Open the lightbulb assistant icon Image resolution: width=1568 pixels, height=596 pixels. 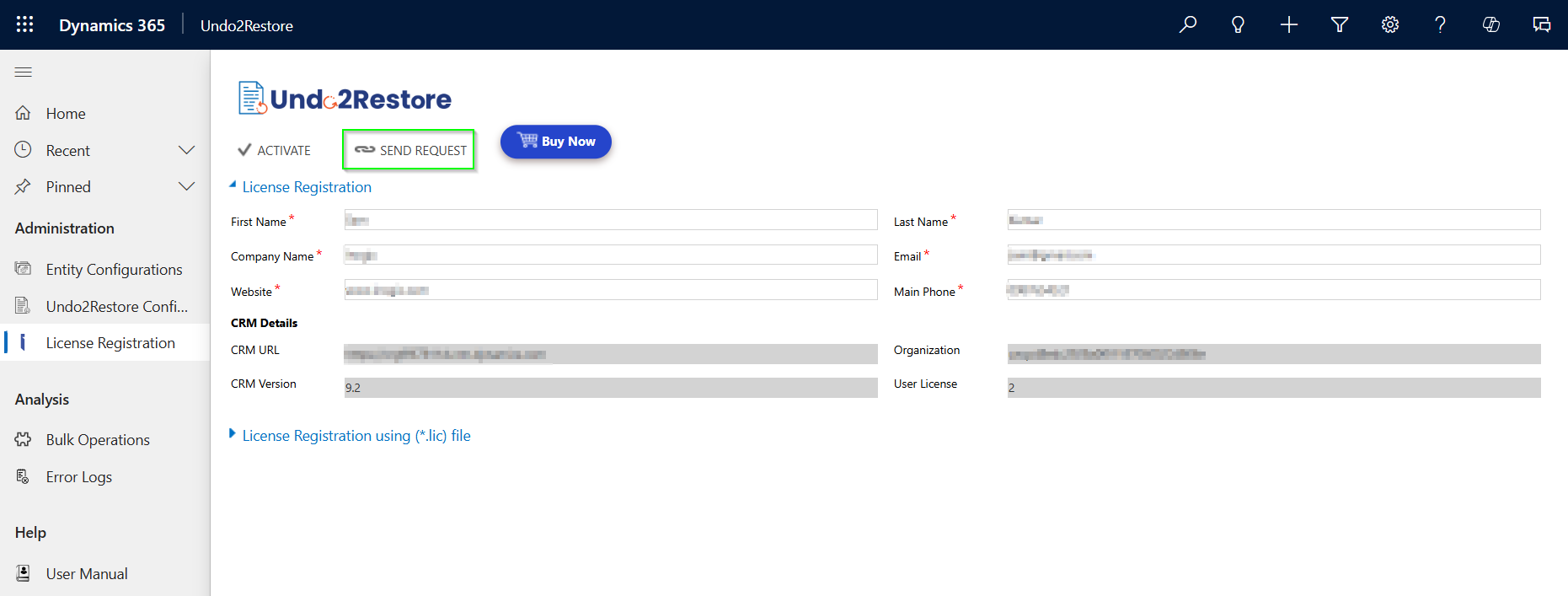coord(1238,24)
